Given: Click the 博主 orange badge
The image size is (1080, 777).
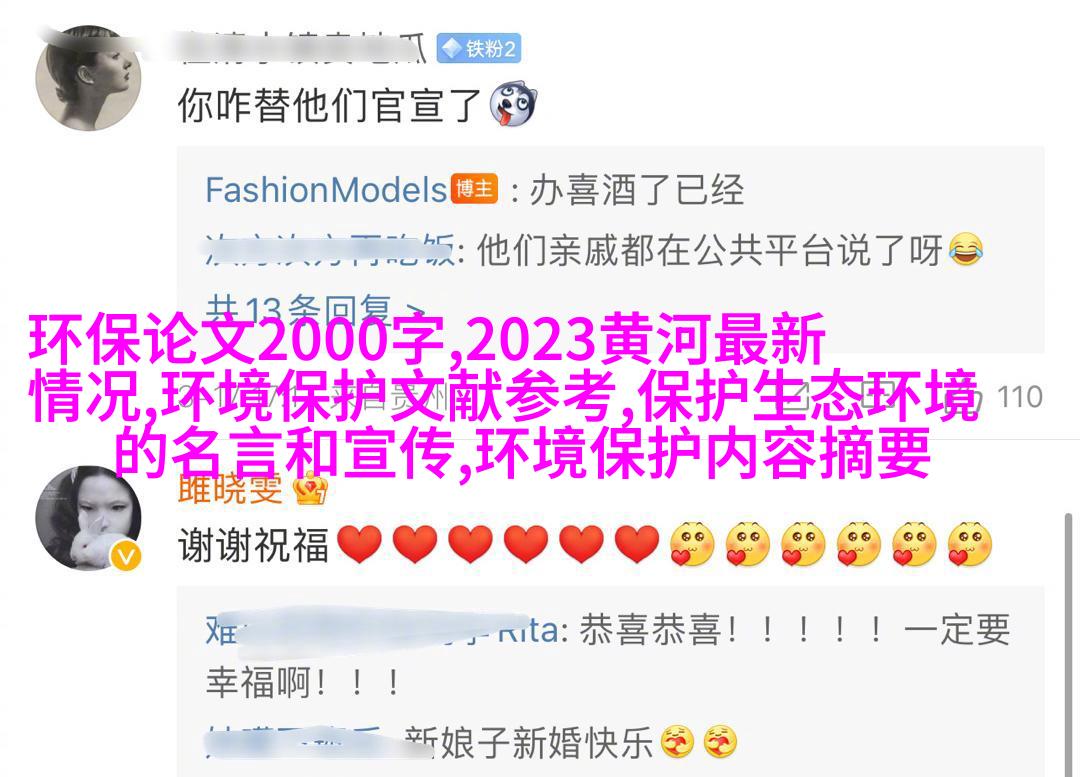Looking at the screenshot, I should pyautogui.click(x=475, y=189).
